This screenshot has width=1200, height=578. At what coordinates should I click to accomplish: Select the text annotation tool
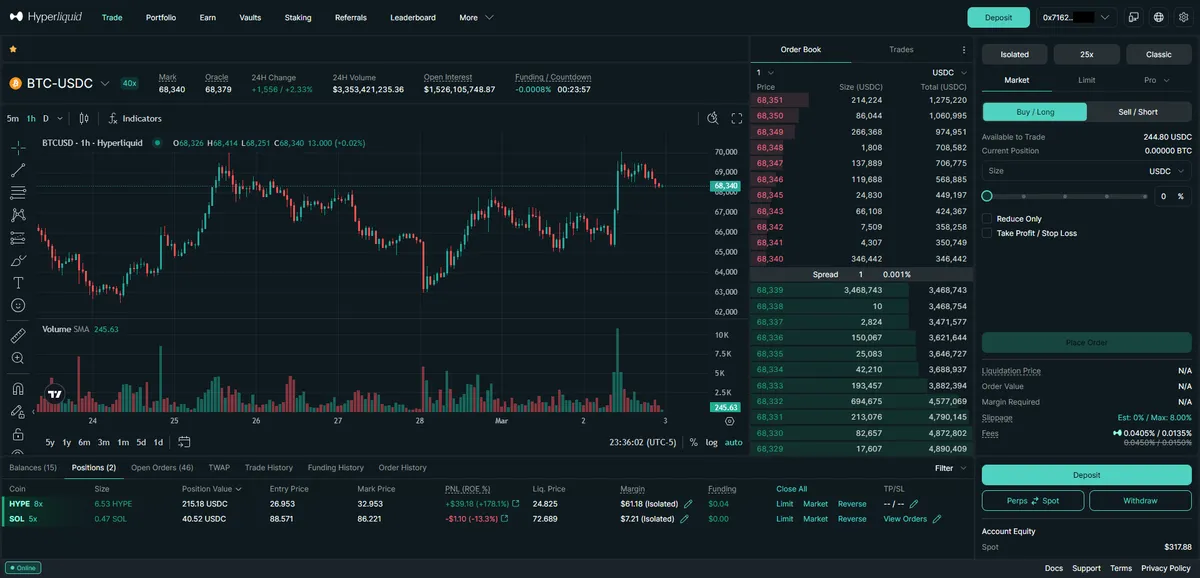(x=18, y=282)
